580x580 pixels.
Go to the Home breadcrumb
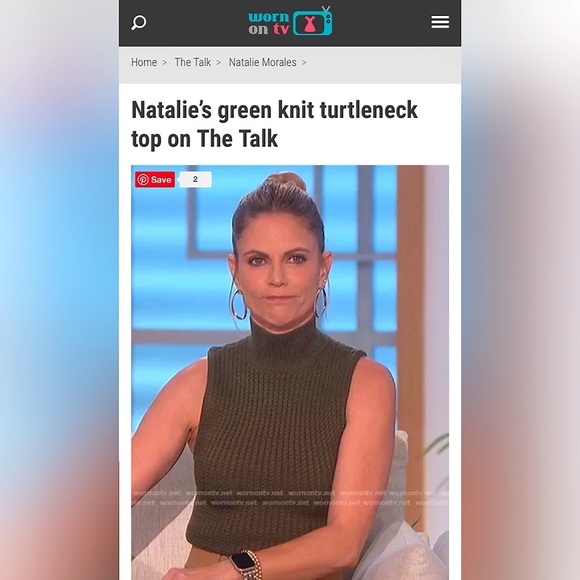[x=144, y=62]
